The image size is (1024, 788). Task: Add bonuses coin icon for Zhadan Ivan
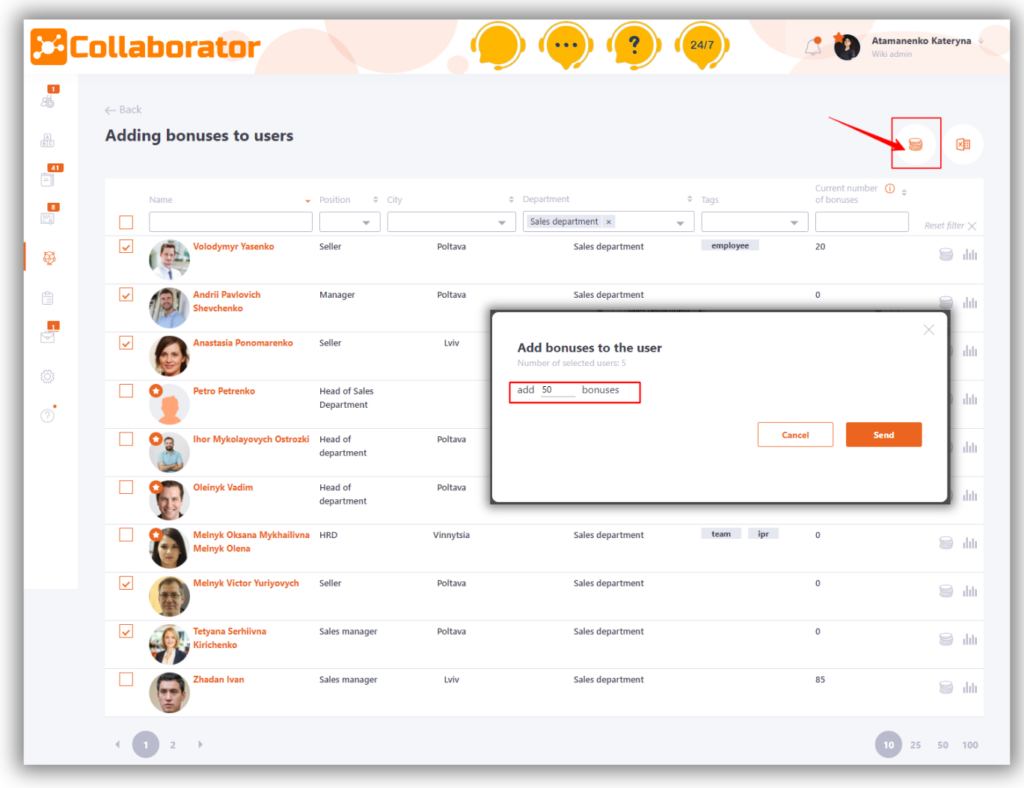pos(946,687)
